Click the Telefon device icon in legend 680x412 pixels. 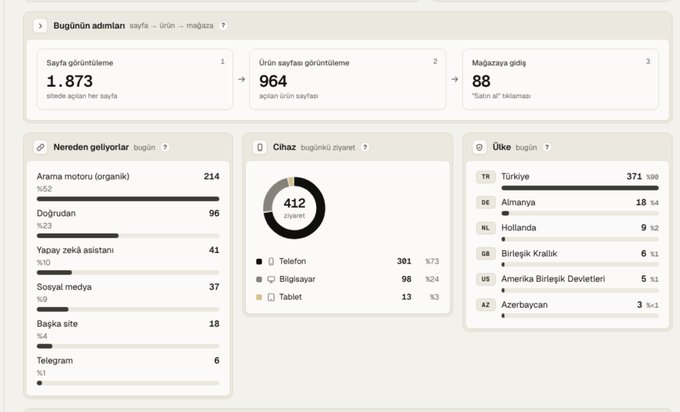271,262
